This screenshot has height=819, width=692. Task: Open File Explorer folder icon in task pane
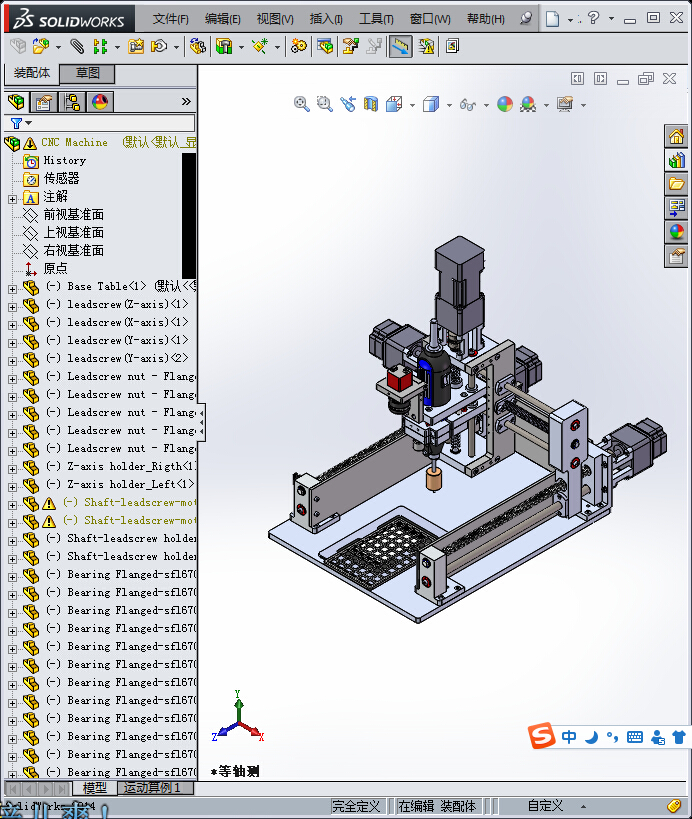coord(676,184)
